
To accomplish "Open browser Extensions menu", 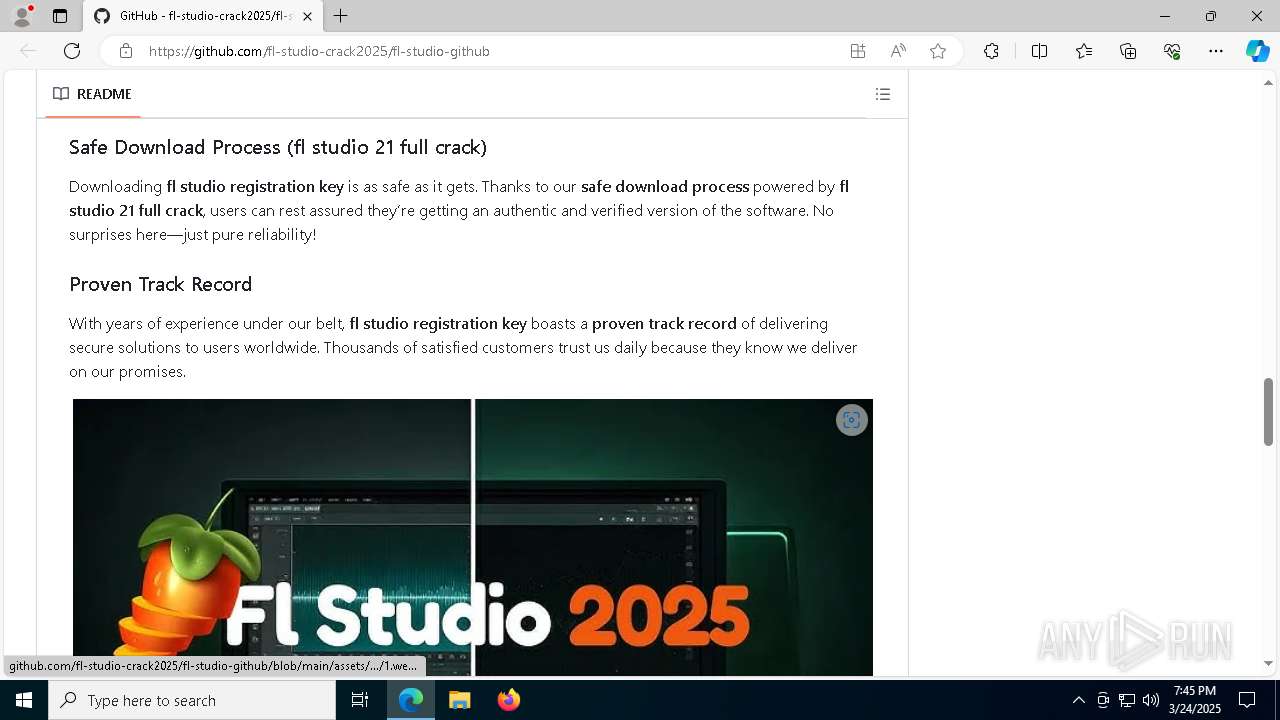I will [991, 51].
